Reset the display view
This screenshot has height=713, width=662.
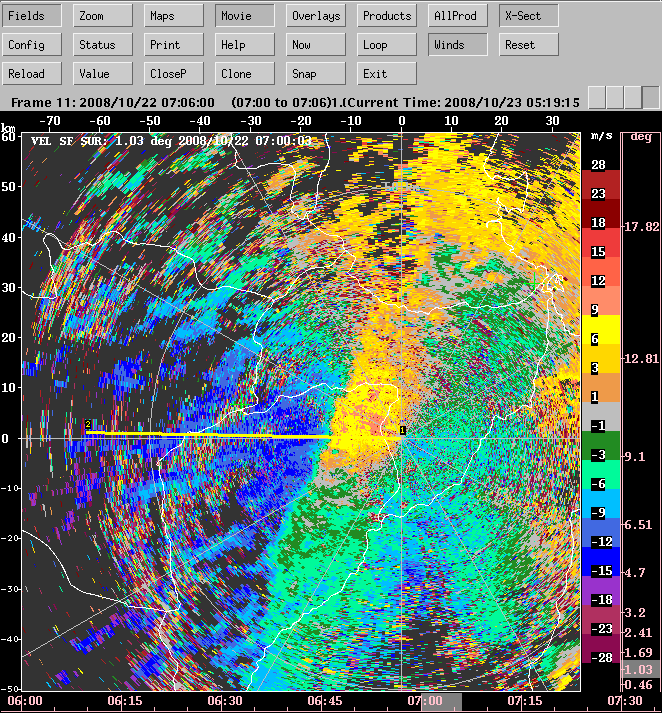click(529, 45)
